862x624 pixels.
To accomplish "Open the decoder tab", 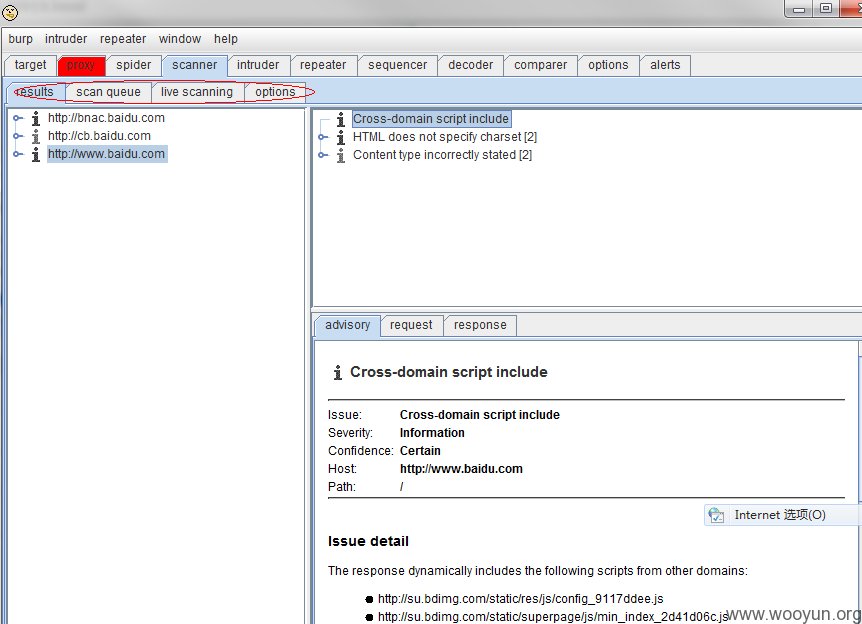I will pyautogui.click(x=471, y=65).
